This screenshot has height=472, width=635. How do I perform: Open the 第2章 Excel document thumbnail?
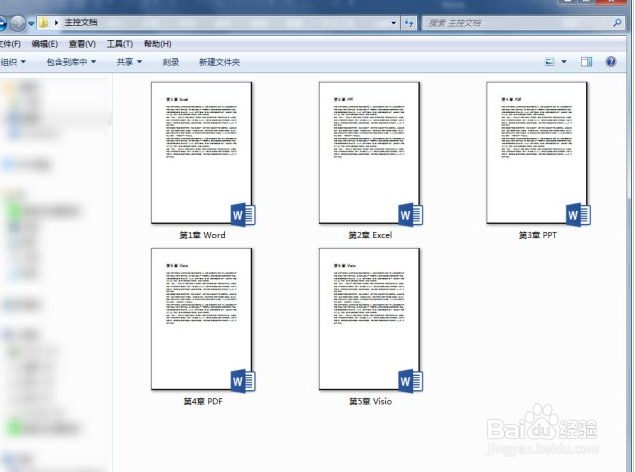click(369, 153)
